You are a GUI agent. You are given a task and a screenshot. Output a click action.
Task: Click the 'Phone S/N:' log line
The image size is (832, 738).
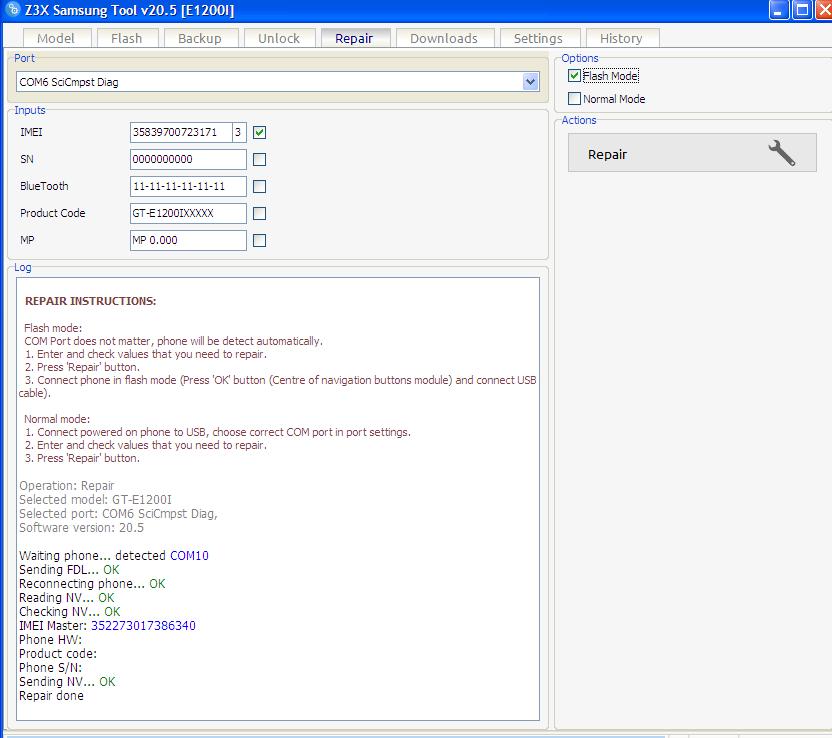pyautogui.click(x=50, y=667)
